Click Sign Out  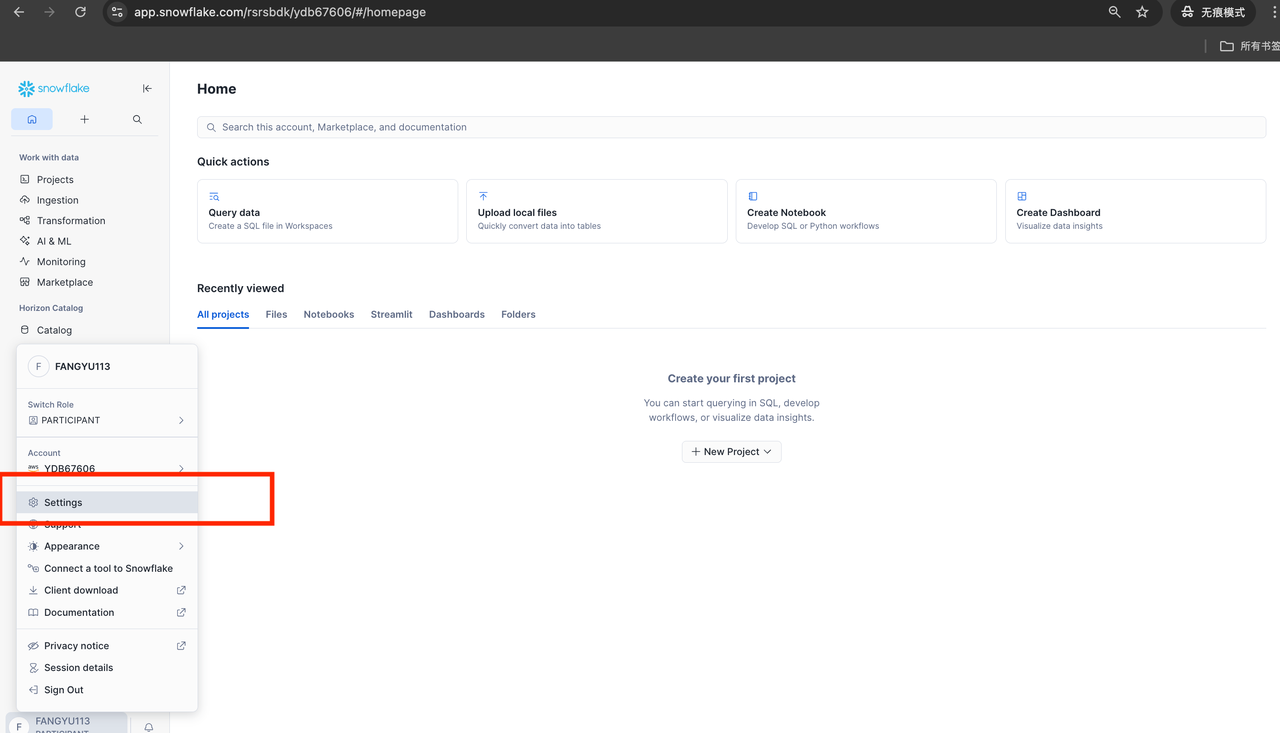pyautogui.click(x=107, y=690)
